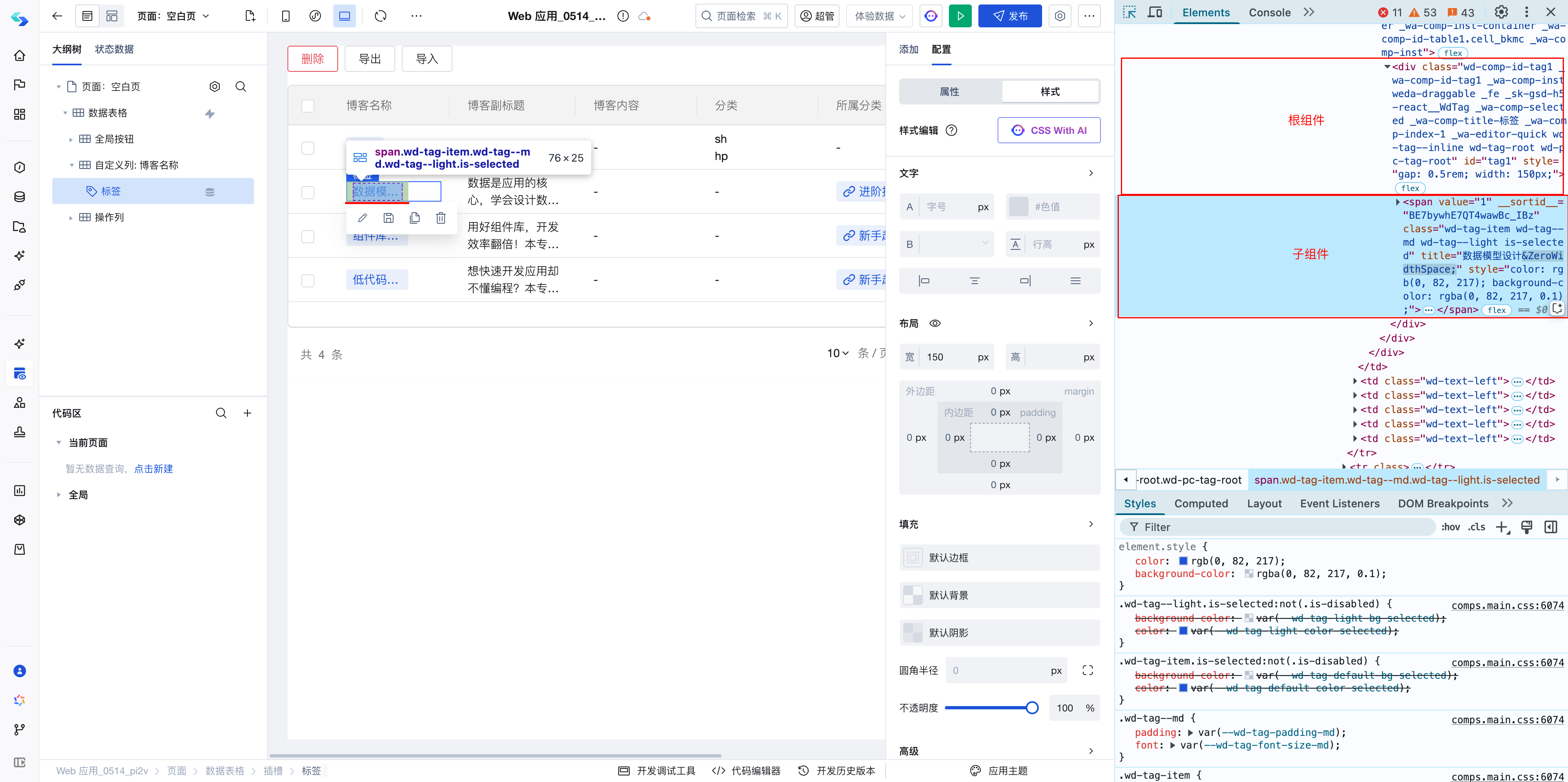Image resolution: width=1568 pixels, height=782 pixels.
Task: Toggle layout visibility eye icon
Action: click(935, 323)
